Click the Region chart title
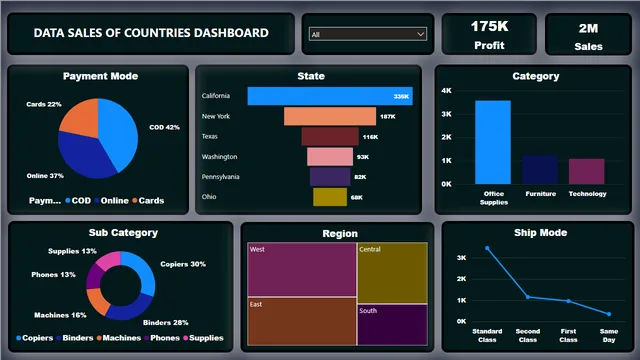Image resolution: width=640 pixels, height=360 pixels. pos(340,233)
